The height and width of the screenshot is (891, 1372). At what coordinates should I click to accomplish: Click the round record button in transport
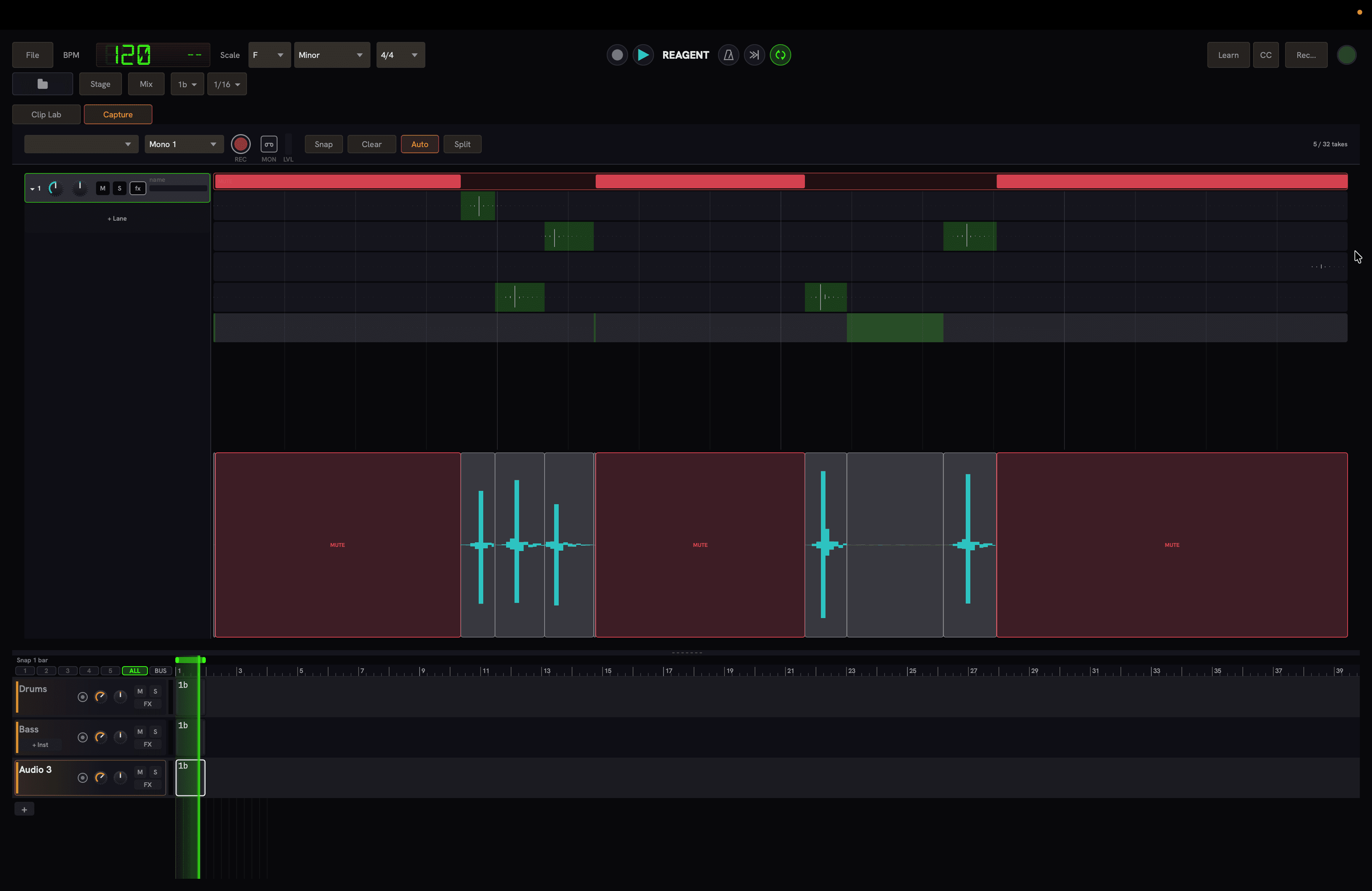pos(617,55)
